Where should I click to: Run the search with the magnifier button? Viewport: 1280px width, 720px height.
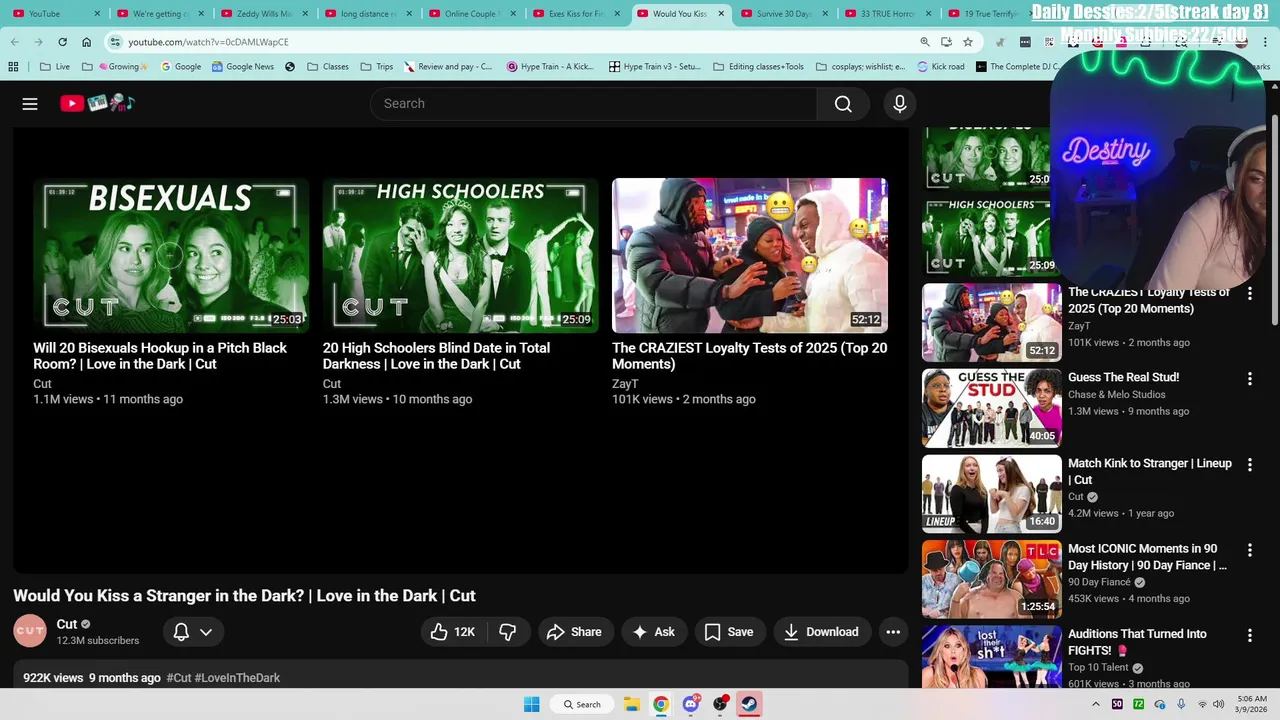point(843,104)
